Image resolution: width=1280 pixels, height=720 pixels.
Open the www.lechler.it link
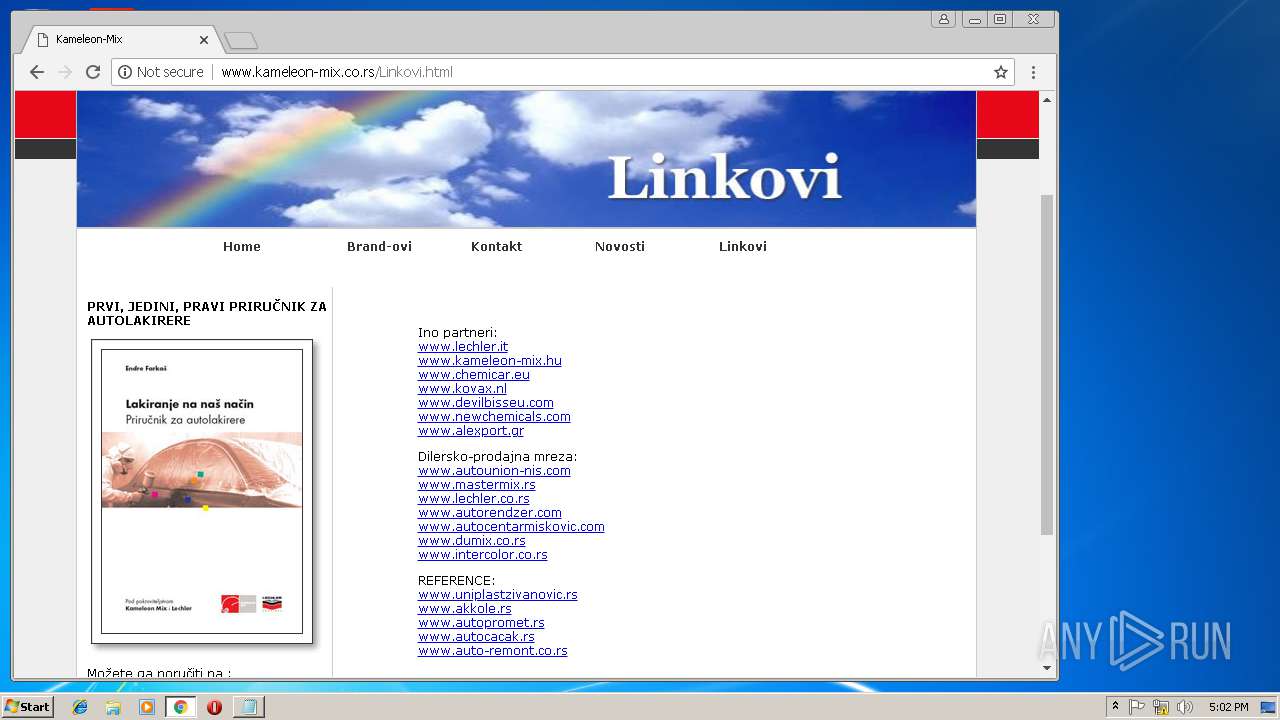pyautogui.click(x=463, y=347)
